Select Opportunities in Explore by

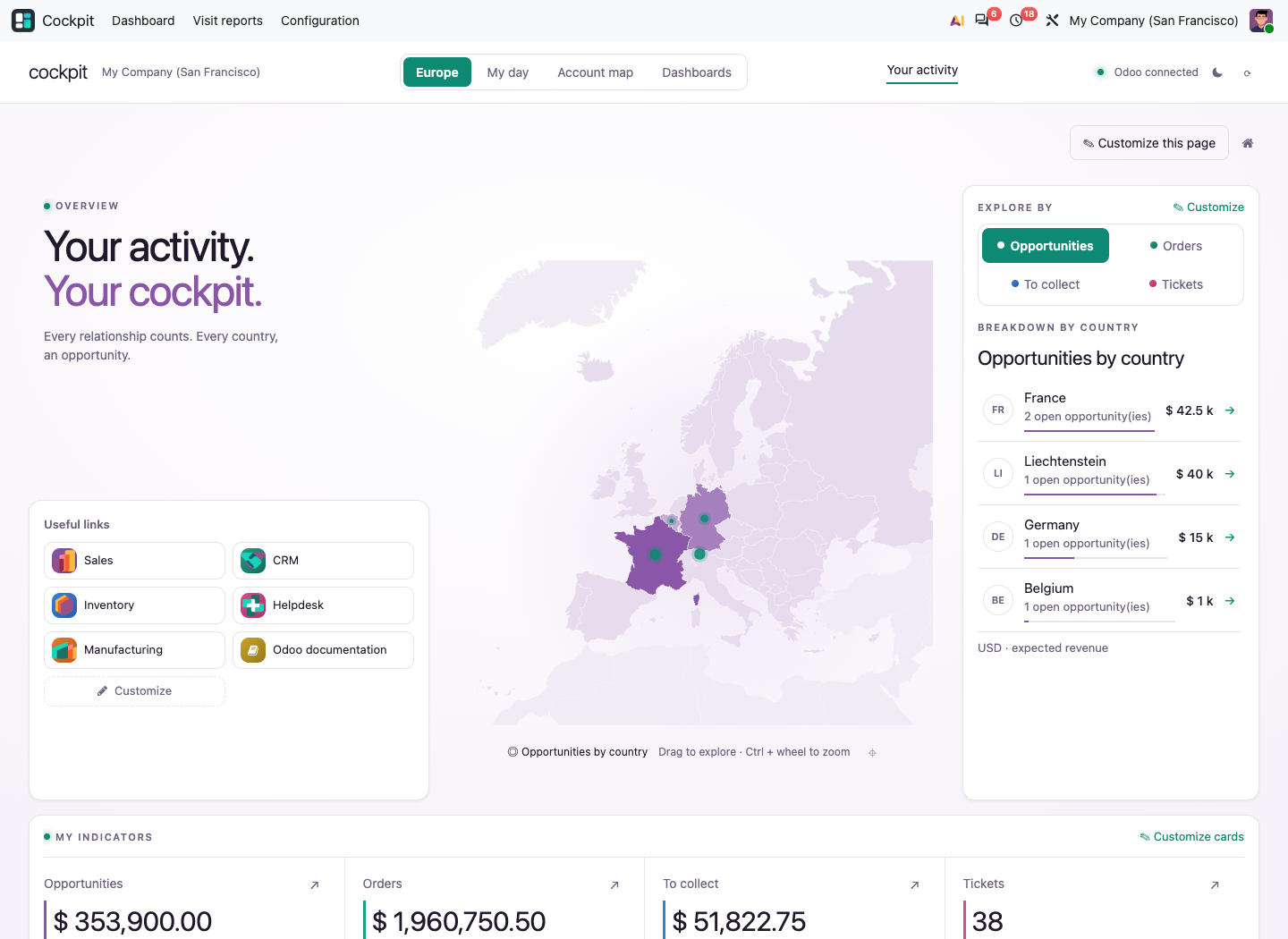[x=1046, y=246]
